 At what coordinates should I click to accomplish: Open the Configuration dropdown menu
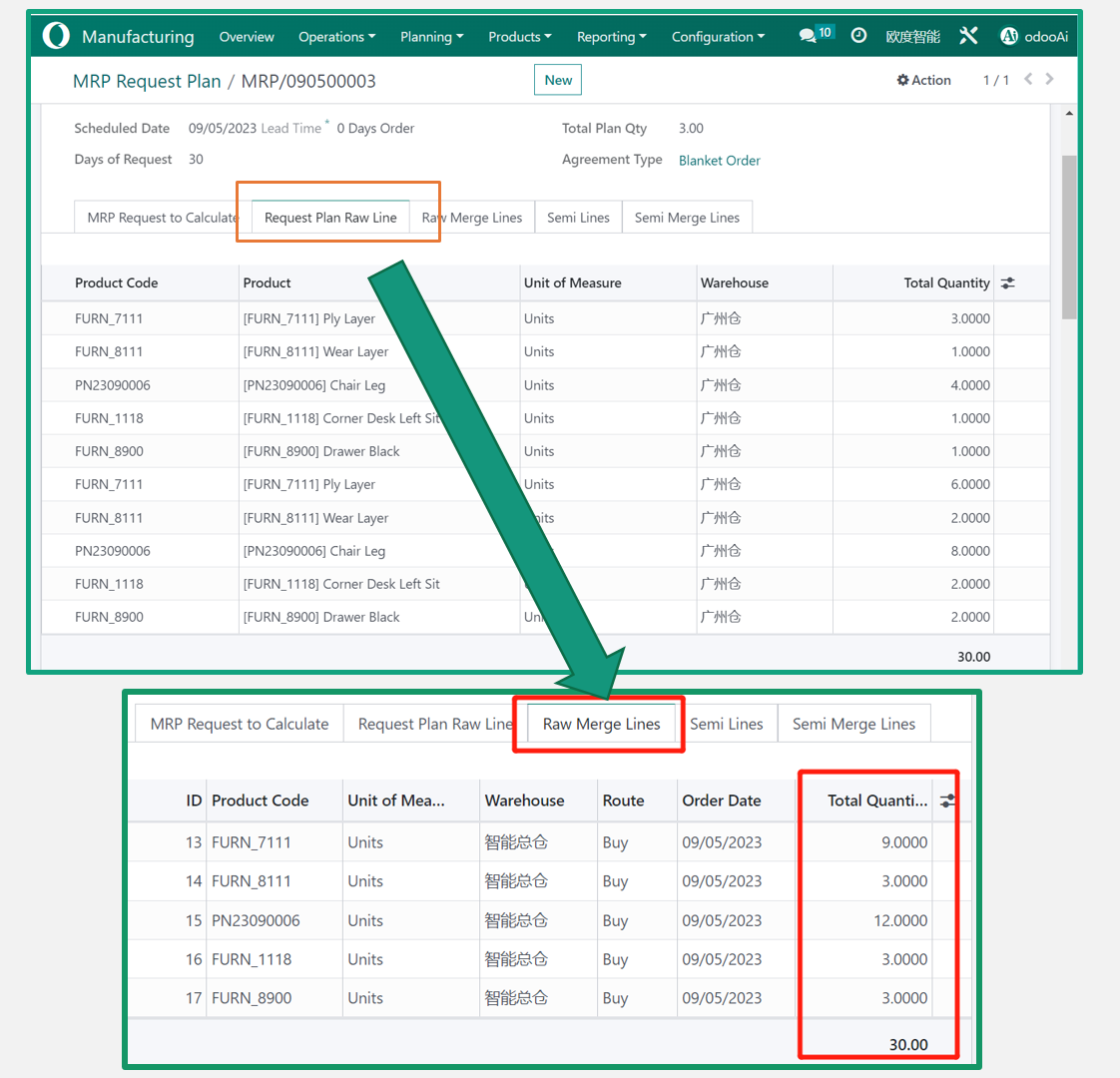(x=718, y=37)
